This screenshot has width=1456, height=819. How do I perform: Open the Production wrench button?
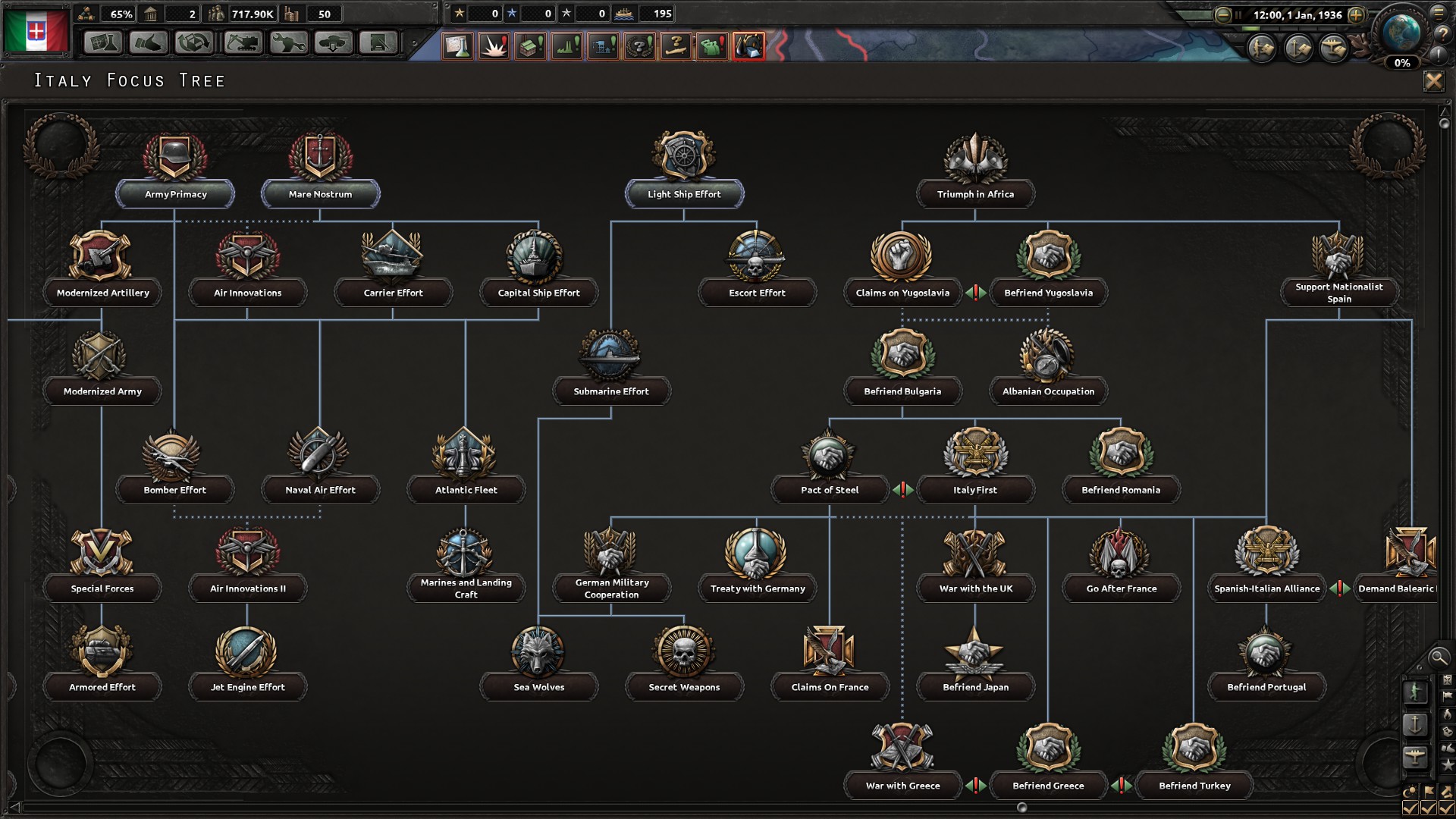point(288,43)
